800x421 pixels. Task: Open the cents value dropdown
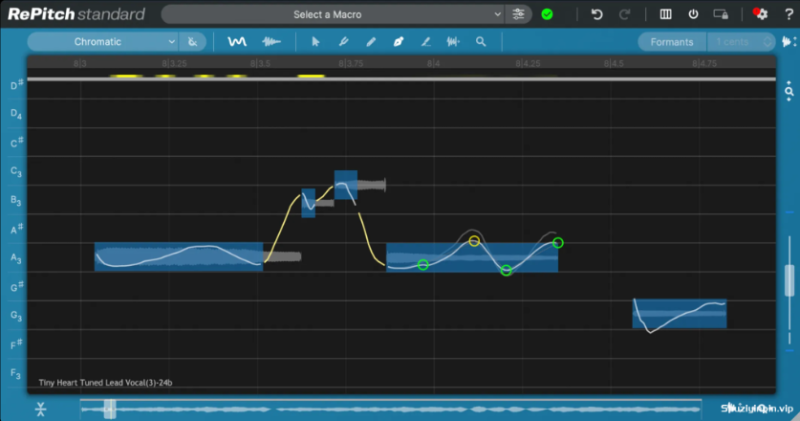[741, 42]
